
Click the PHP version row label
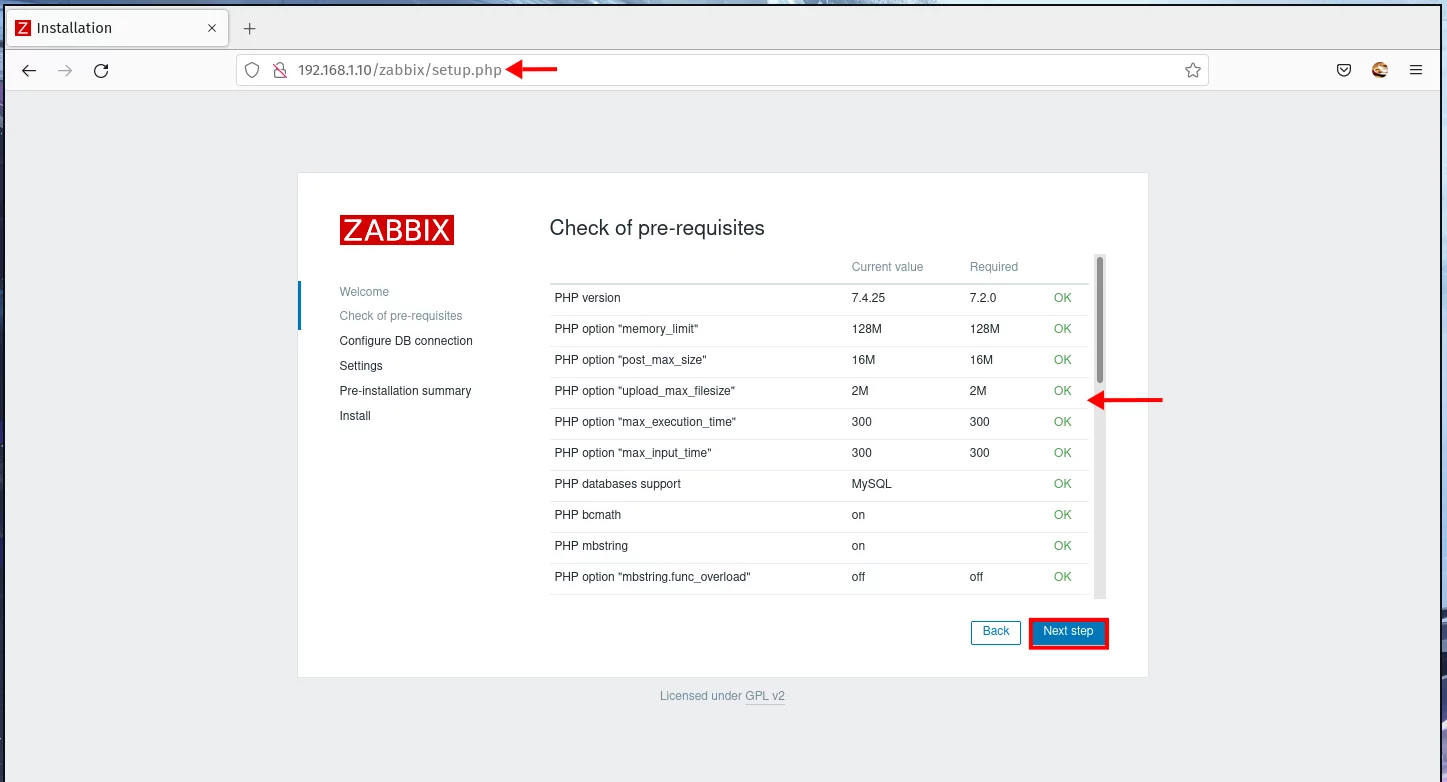click(x=587, y=298)
